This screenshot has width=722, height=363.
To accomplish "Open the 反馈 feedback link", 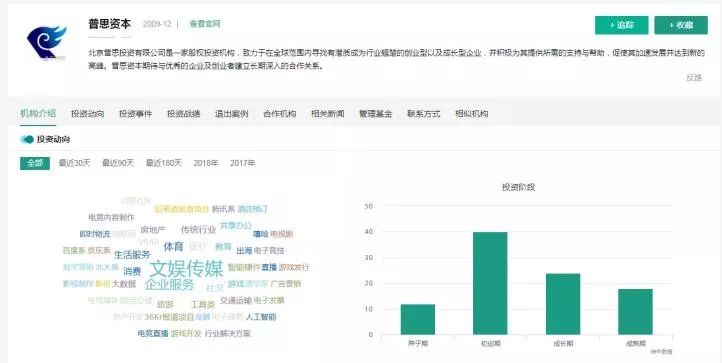I will [x=694, y=77].
